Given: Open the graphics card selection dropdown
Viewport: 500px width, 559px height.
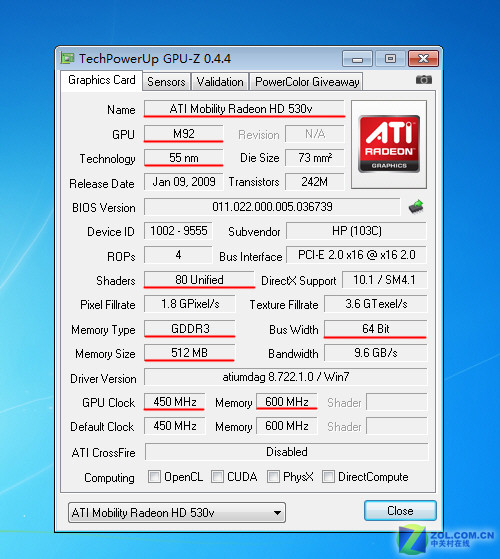Looking at the screenshot, I should tap(177, 513).
